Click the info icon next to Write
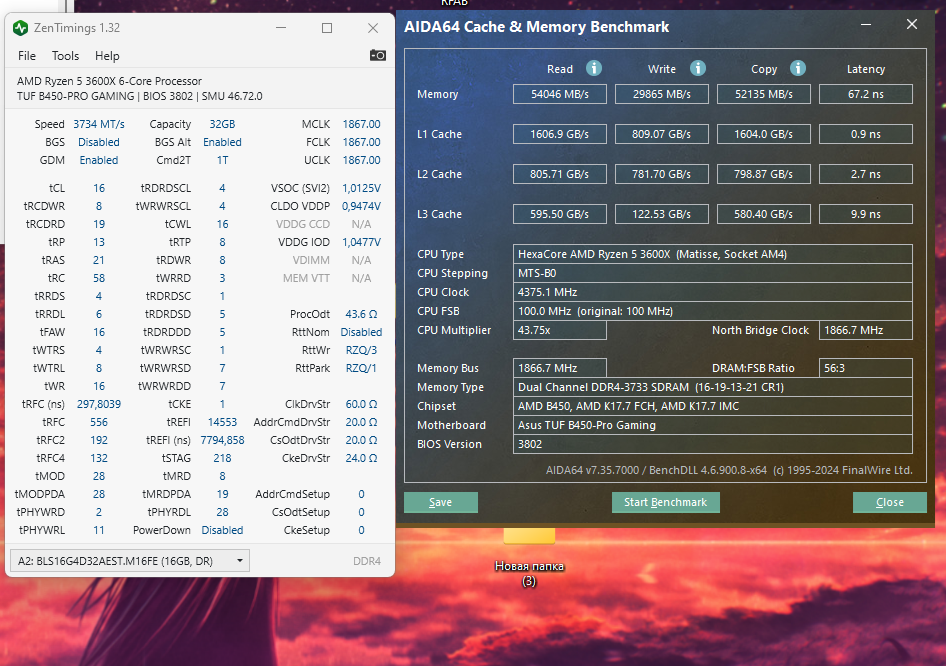The width and height of the screenshot is (946, 666). 698,68
